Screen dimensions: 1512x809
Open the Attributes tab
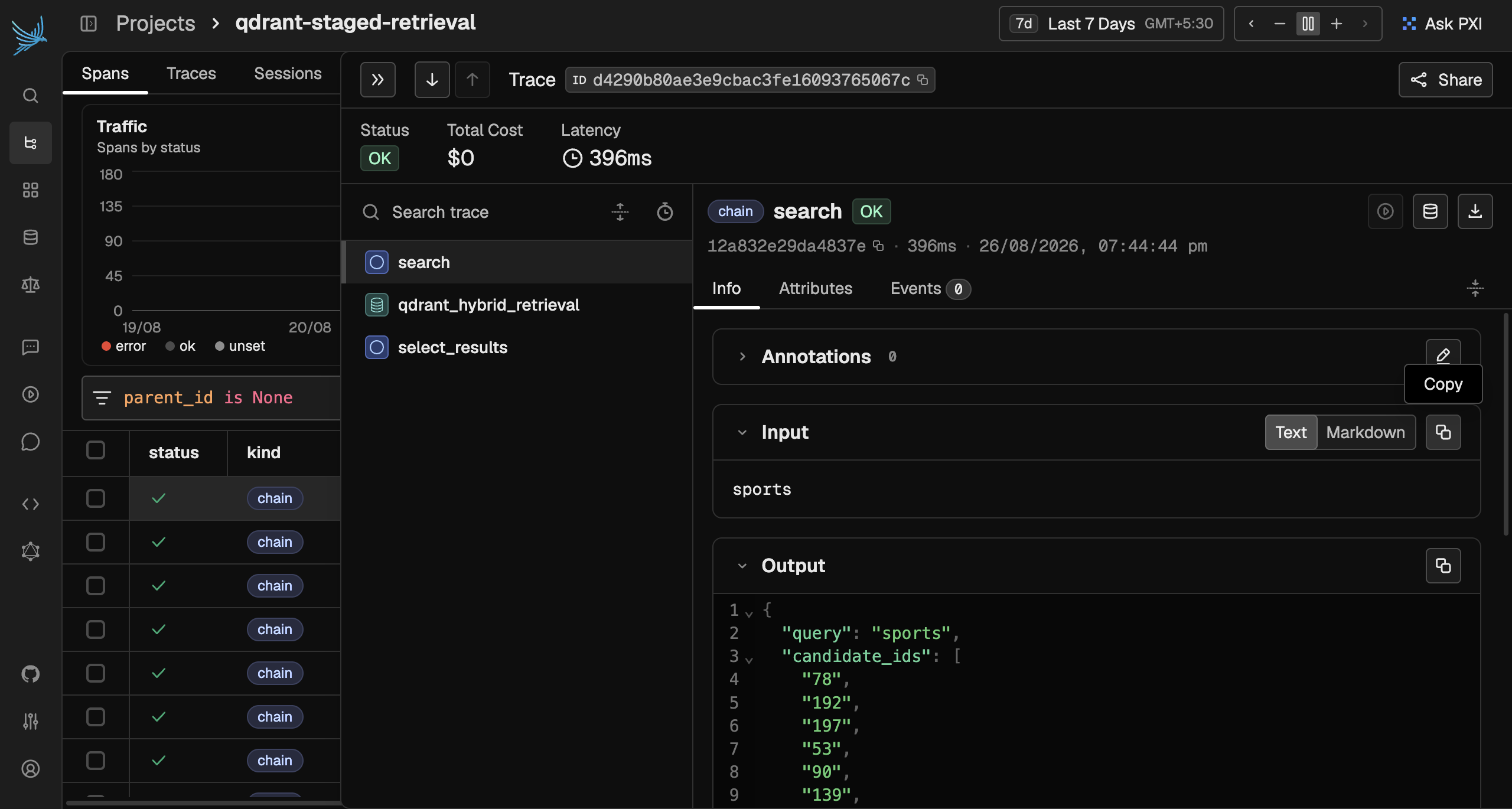[816, 288]
